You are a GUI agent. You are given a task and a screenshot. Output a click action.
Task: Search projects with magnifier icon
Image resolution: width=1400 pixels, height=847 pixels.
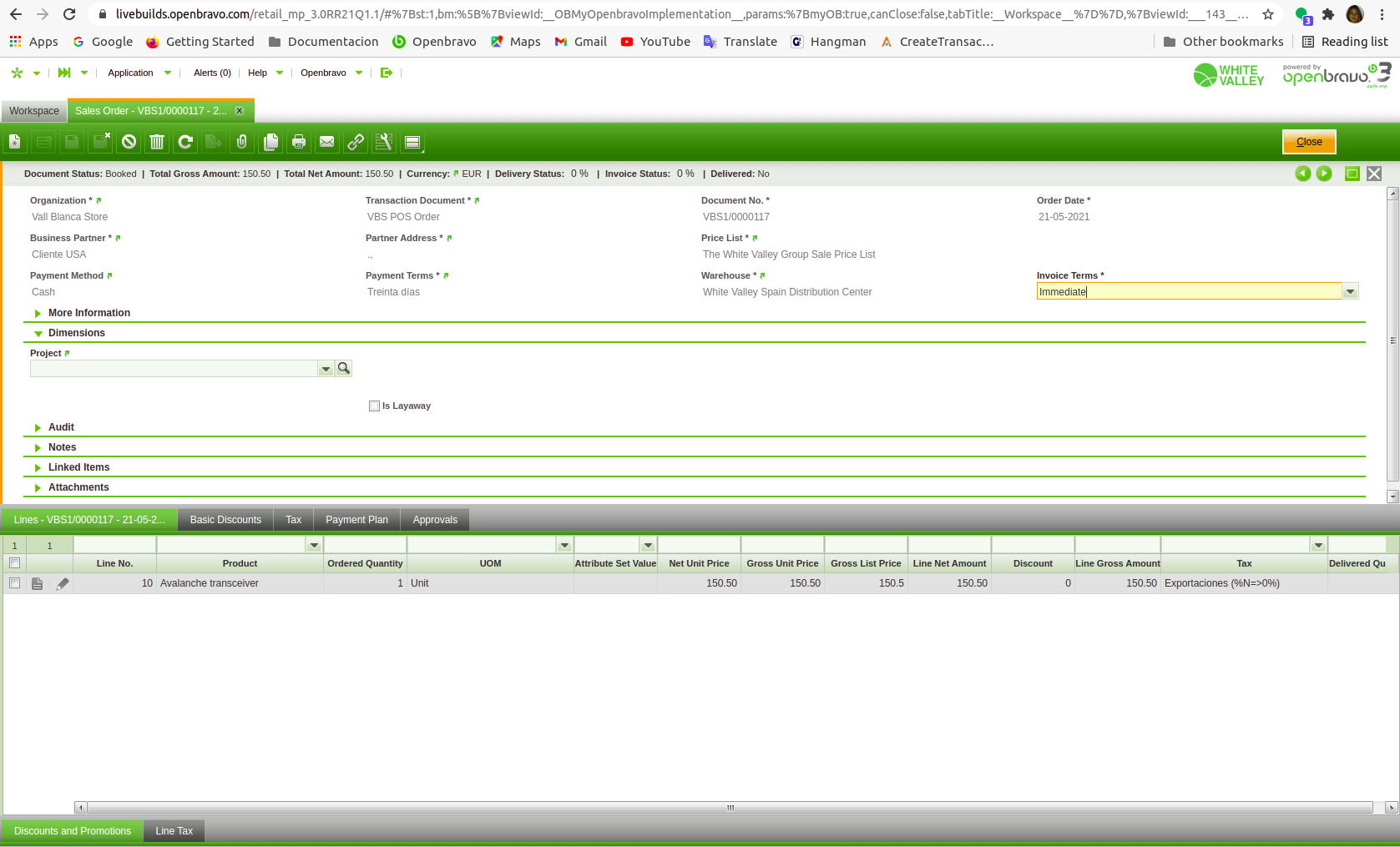343,368
